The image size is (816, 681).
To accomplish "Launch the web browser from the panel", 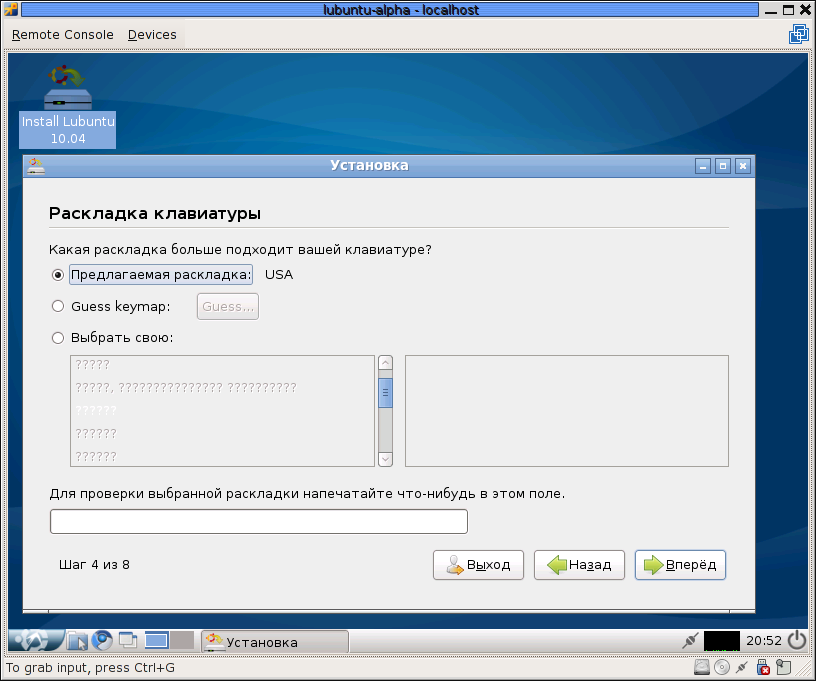I will coord(102,640).
